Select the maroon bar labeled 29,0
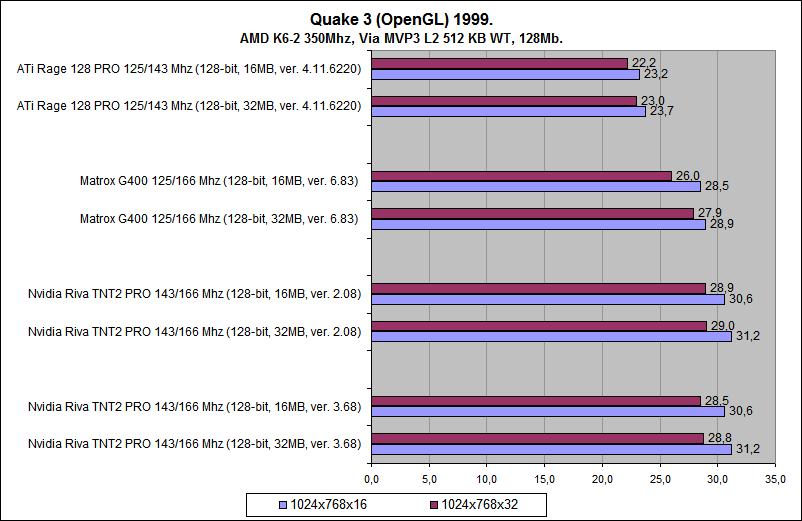This screenshot has width=802, height=521. [539, 326]
